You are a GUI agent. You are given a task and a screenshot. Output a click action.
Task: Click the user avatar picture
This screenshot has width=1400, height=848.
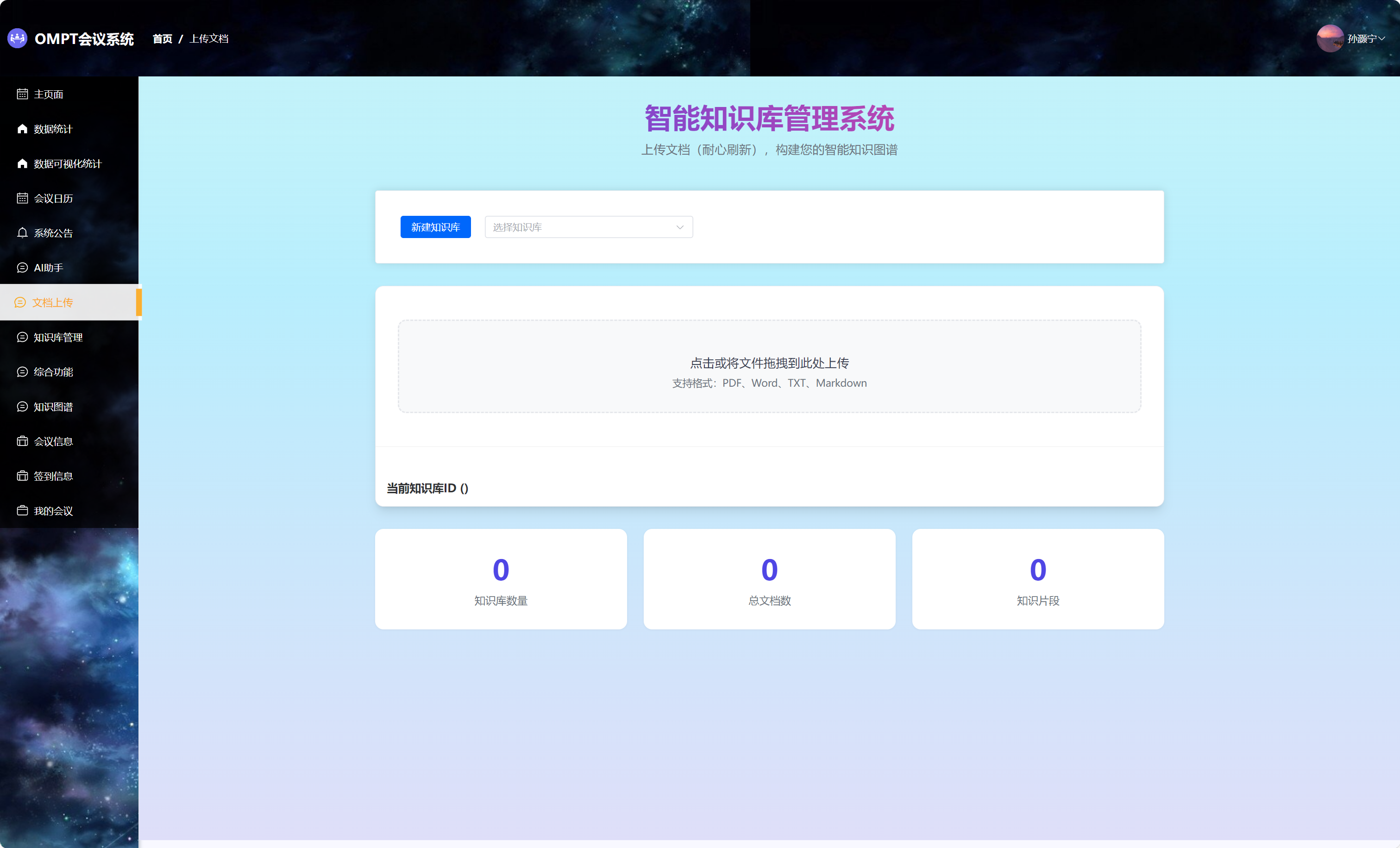coord(1330,38)
